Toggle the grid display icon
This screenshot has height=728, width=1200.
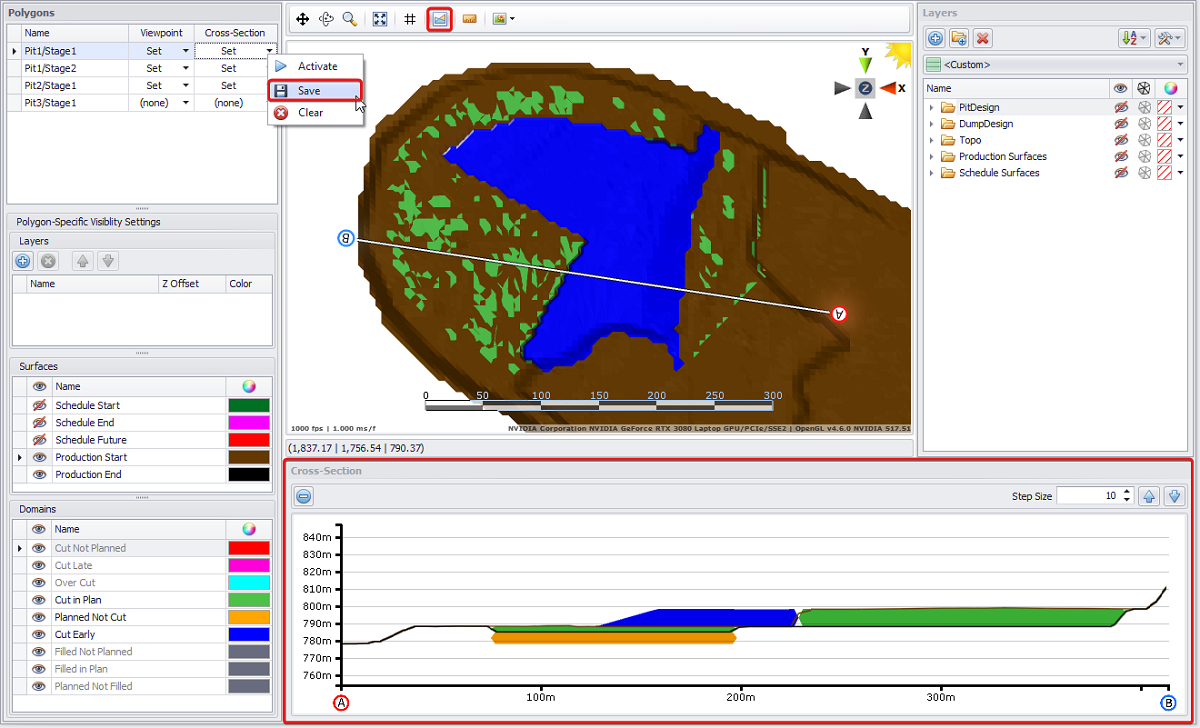pos(410,19)
